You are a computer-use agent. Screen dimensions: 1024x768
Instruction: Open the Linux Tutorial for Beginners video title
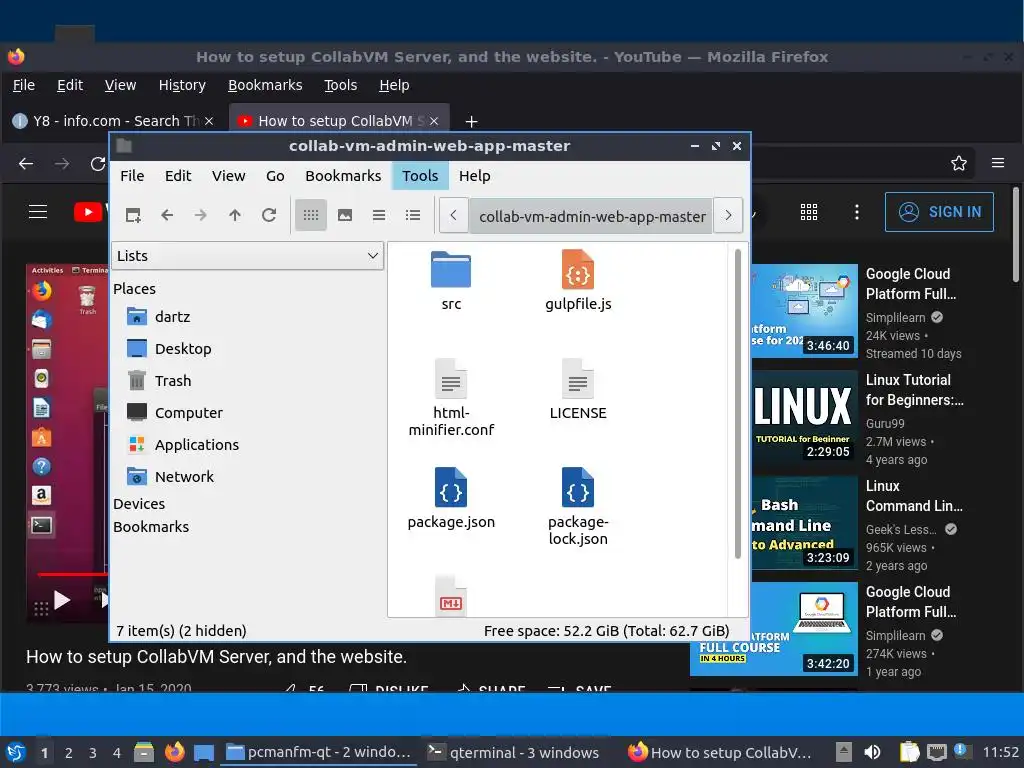(914, 390)
